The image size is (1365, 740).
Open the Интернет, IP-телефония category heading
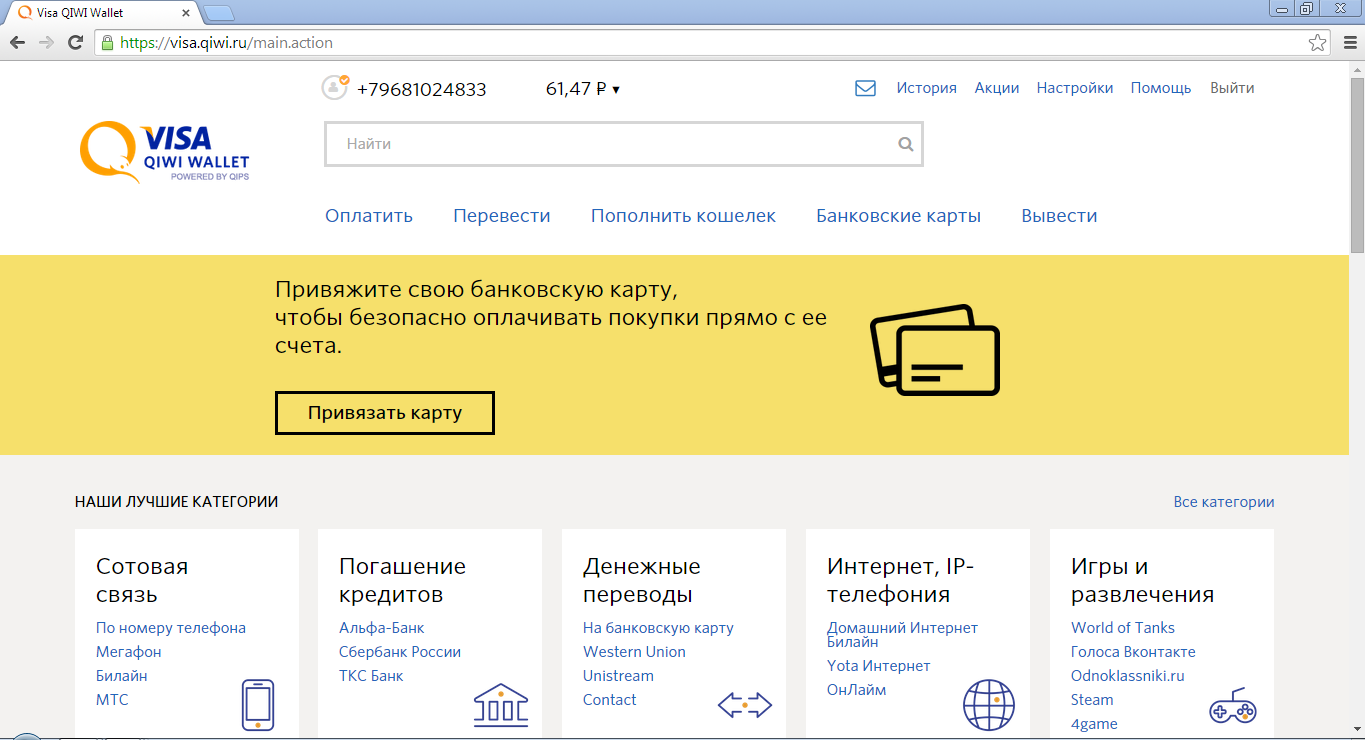(901, 580)
